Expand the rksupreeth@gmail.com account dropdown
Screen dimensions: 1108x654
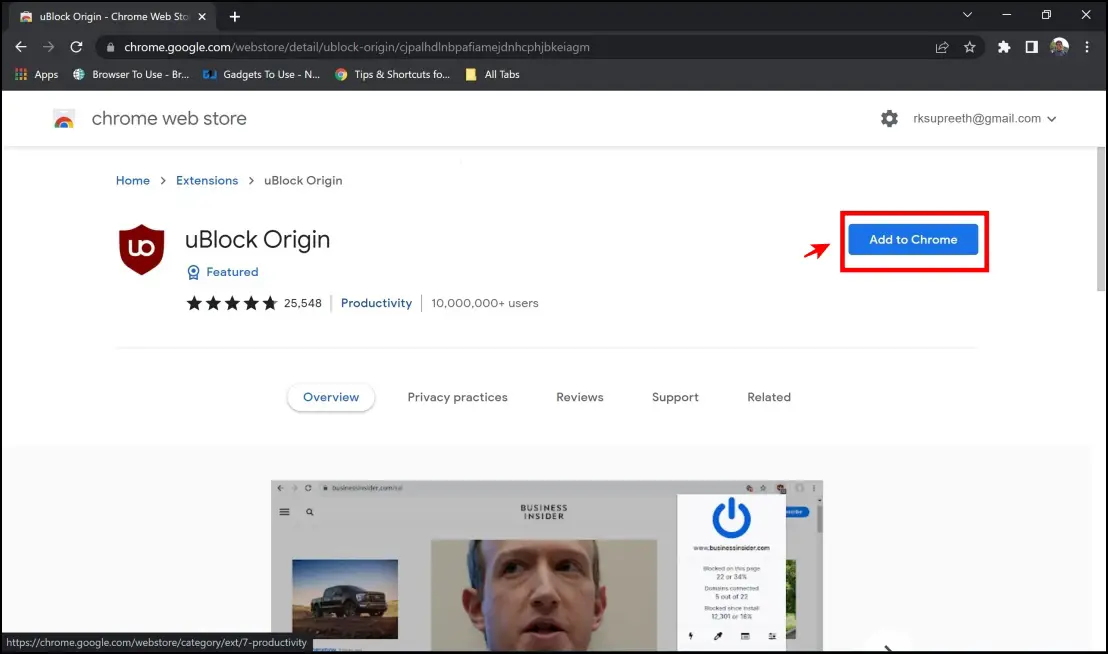tap(984, 119)
